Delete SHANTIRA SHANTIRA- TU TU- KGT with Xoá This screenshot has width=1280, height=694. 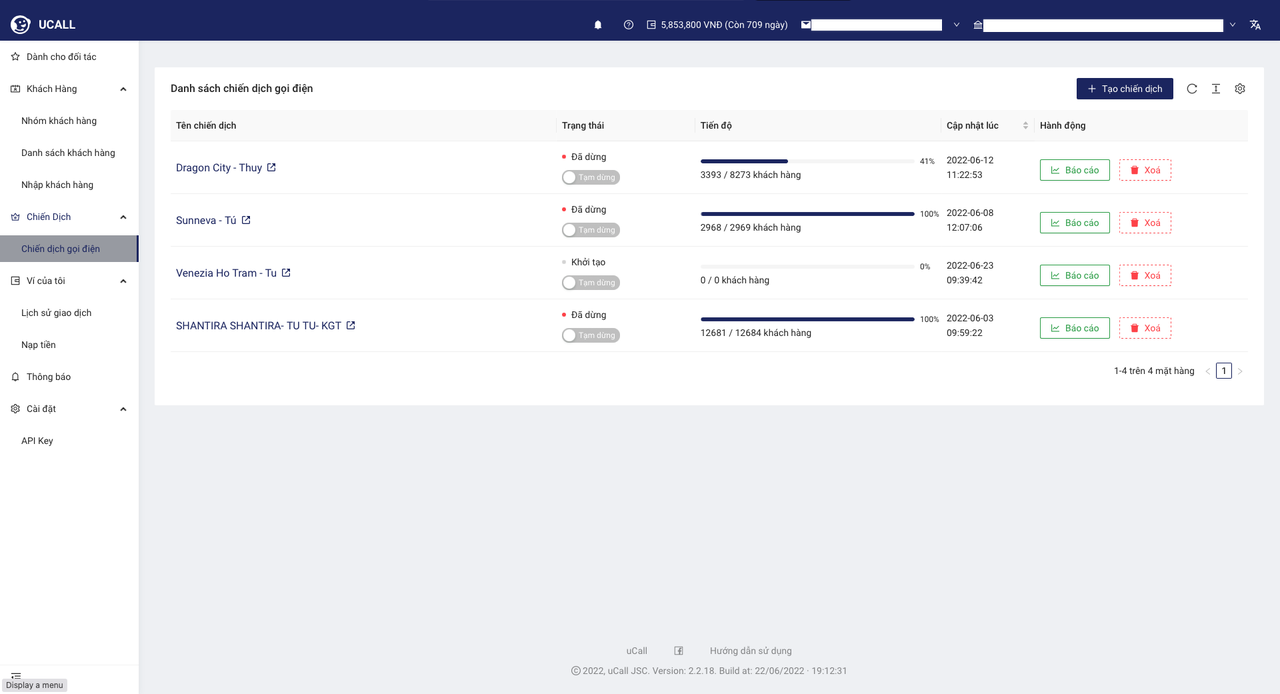pos(1145,328)
